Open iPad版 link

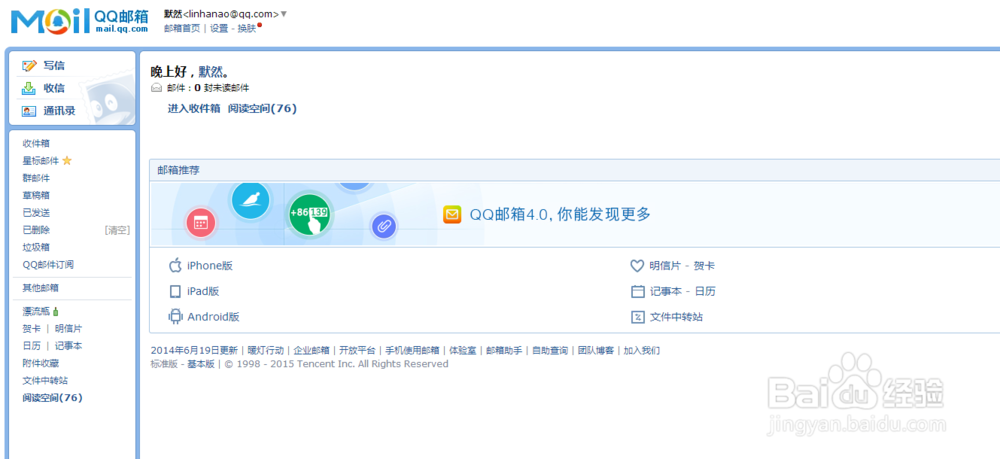pos(203,291)
